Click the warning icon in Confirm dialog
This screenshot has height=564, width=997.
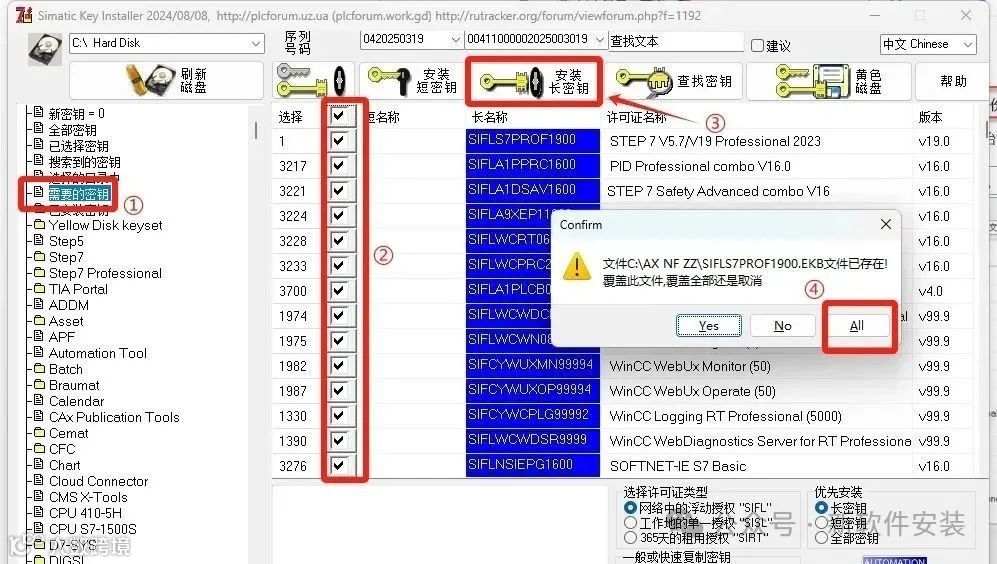coord(577,266)
